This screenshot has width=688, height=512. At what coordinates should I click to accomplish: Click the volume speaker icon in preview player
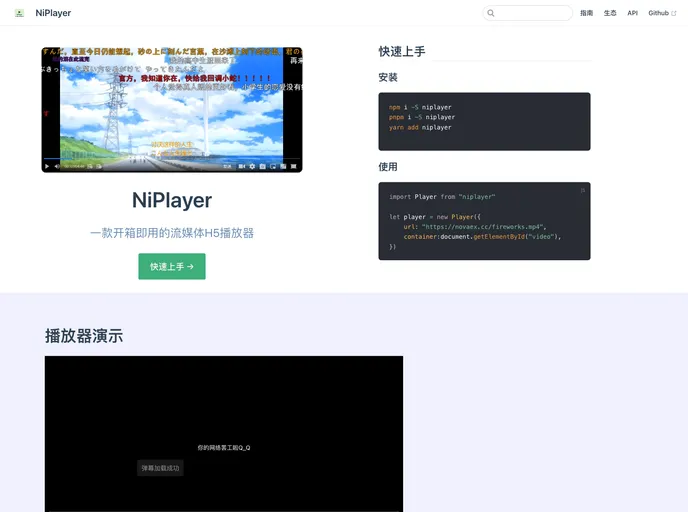57,166
